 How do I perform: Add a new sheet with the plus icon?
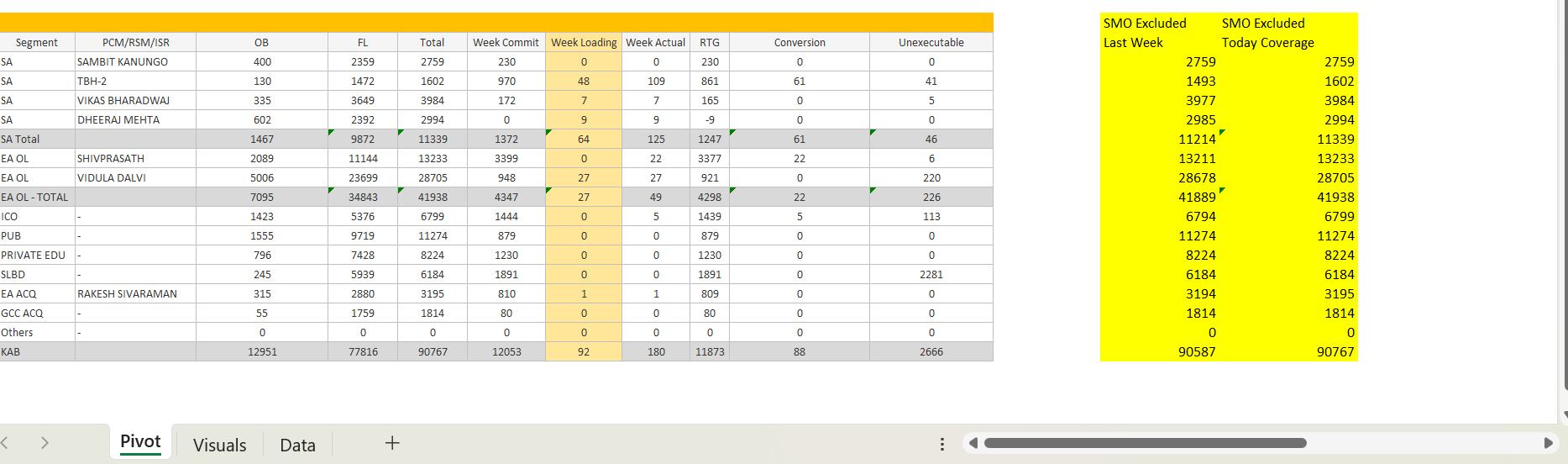392,443
